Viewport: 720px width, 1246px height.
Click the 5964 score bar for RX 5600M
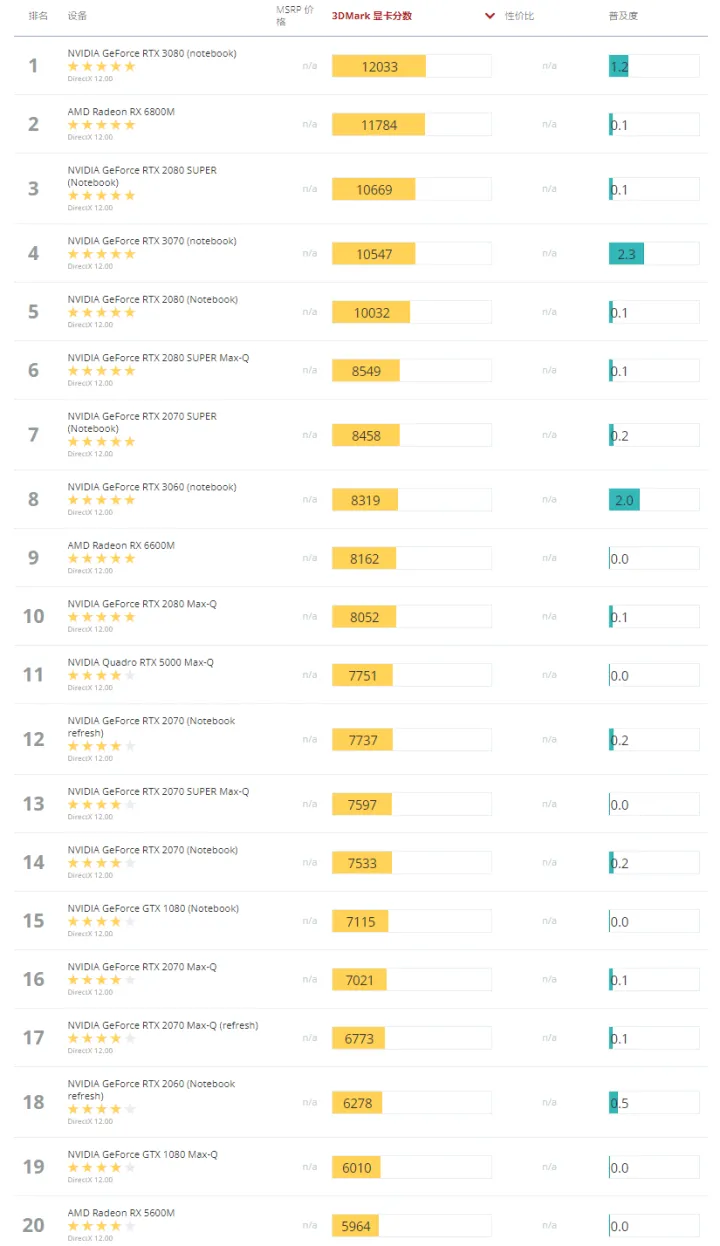pyautogui.click(x=356, y=1226)
